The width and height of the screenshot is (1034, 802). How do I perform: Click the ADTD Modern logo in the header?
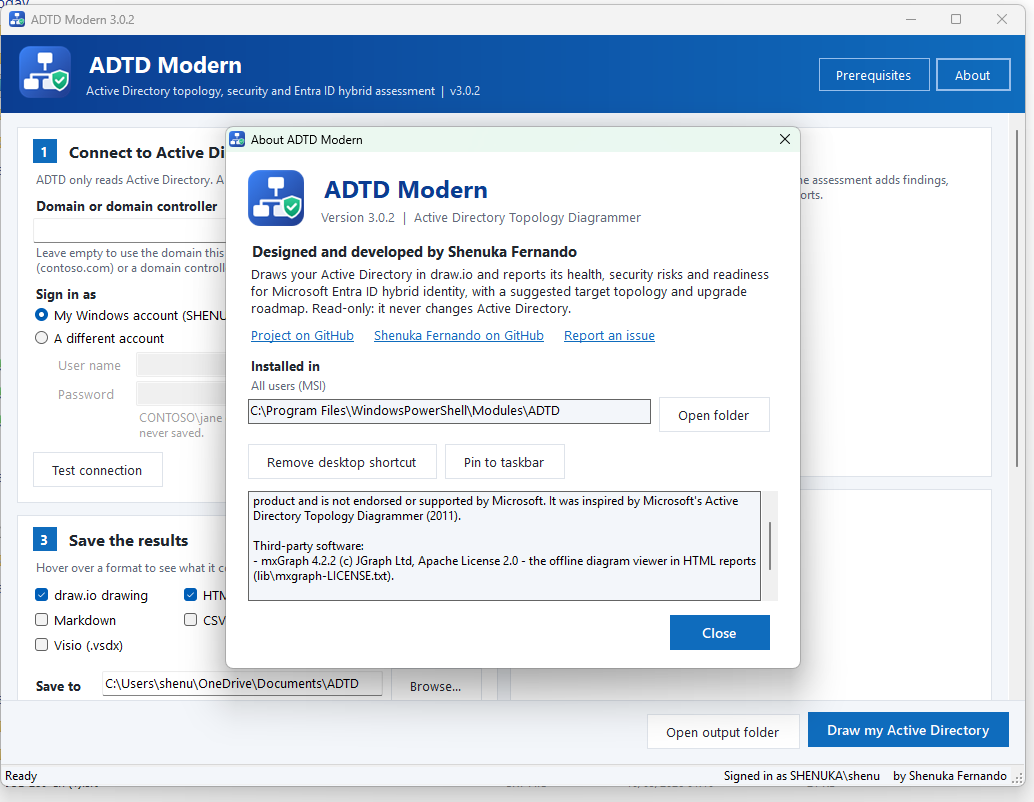(45, 73)
